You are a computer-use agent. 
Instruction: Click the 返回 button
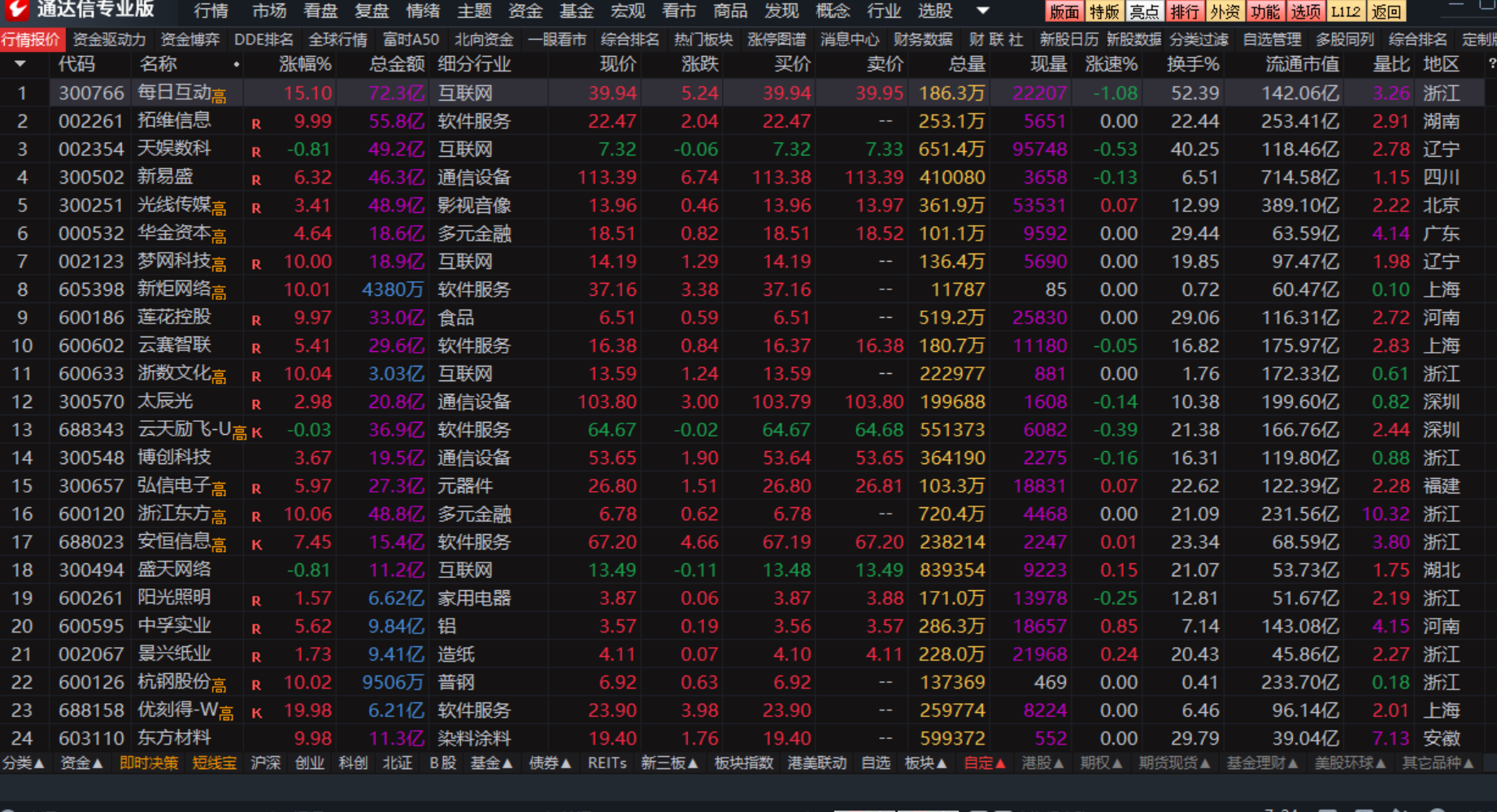(1386, 11)
